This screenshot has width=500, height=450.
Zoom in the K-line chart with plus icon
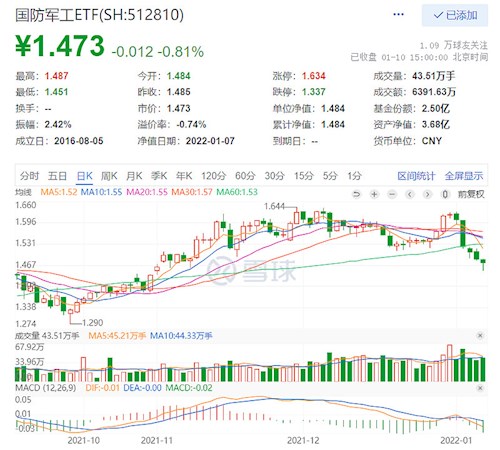tap(374, 194)
